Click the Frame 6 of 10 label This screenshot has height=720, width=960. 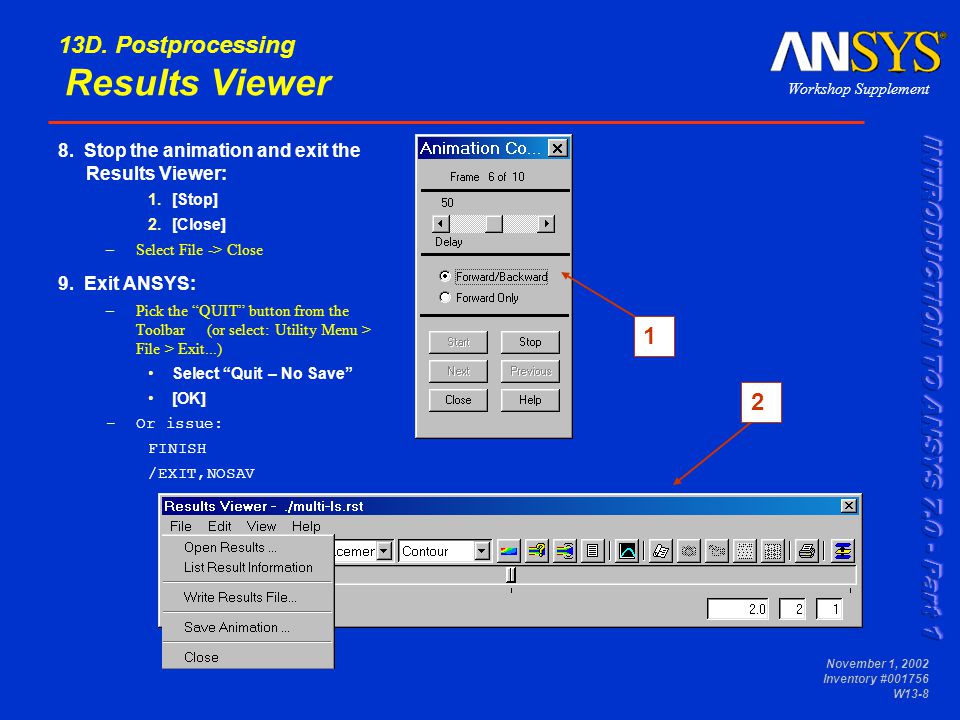(487, 177)
